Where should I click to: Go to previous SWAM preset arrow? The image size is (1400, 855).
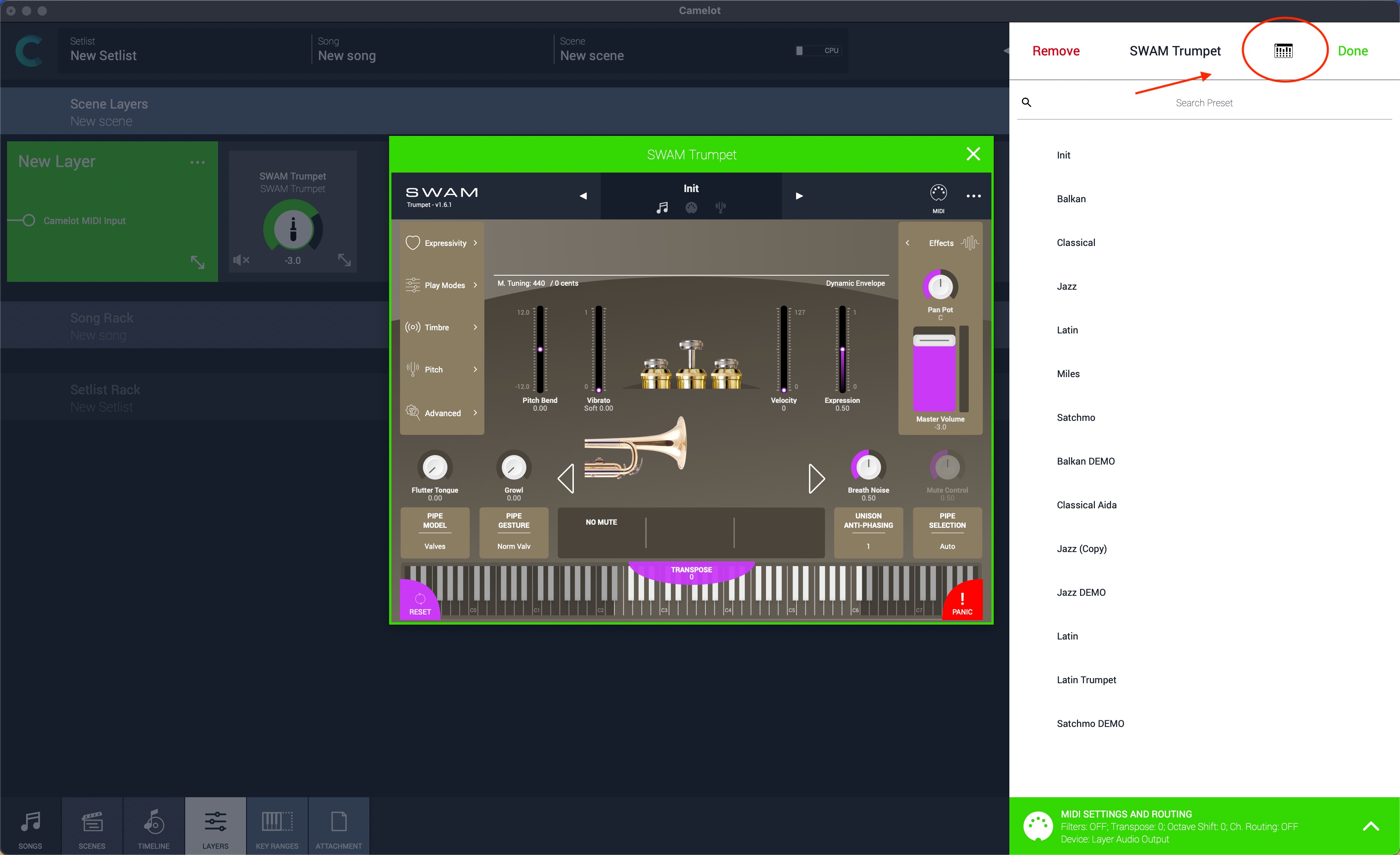click(583, 196)
